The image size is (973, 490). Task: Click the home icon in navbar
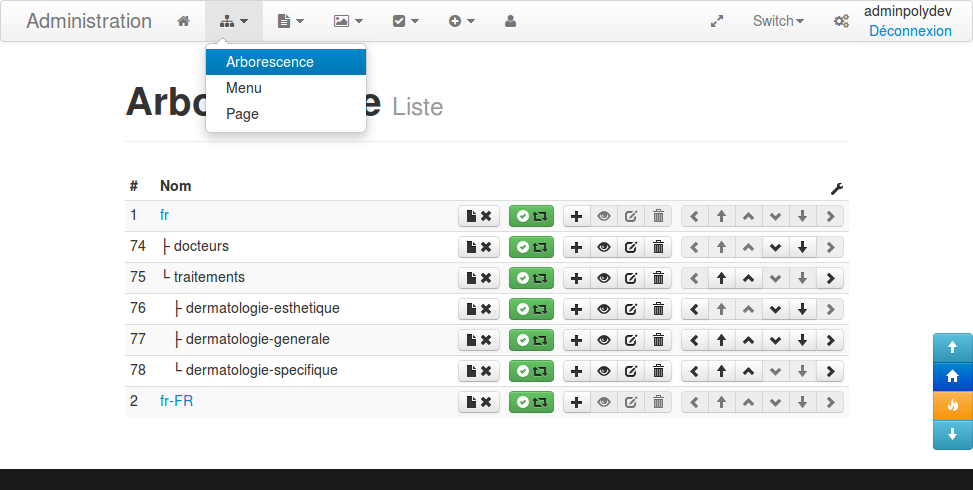(183, 21)
